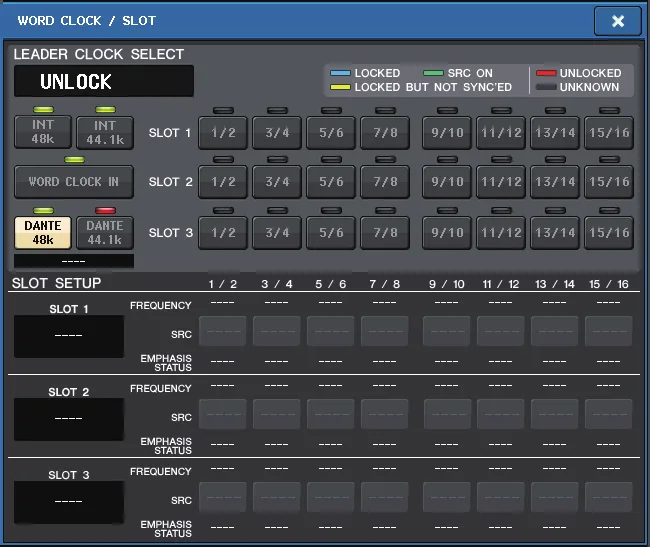Choose WORD CLOCK IN as clock source
Viewport: 650px width, 547px height.
click(74, 182)
